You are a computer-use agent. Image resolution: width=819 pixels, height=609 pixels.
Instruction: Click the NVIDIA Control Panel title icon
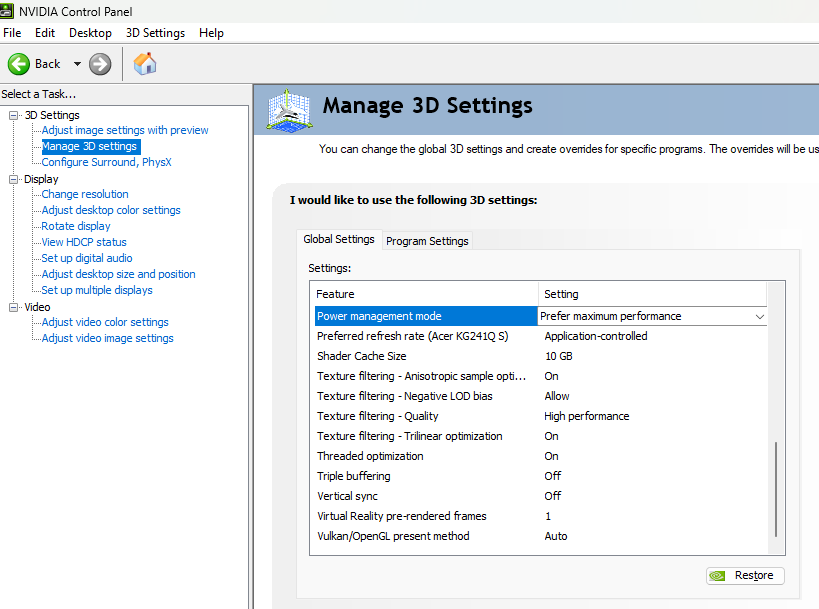[x=7, y=10]
